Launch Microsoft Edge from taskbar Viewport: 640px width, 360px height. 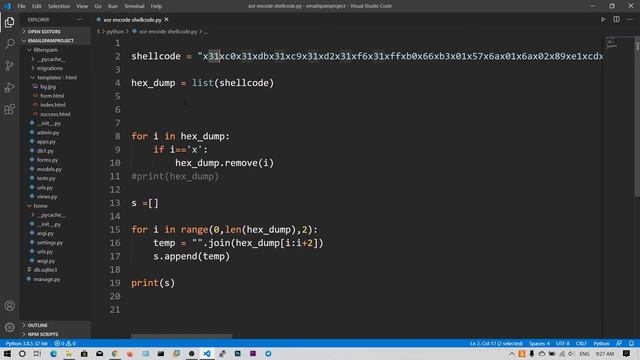[x=53, y=353]
